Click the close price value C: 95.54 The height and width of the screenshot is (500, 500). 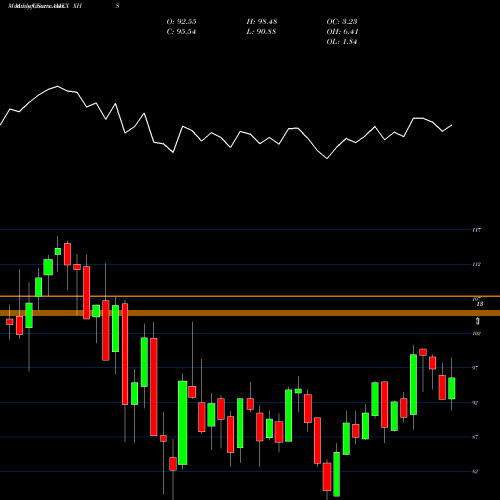point(181,32)
